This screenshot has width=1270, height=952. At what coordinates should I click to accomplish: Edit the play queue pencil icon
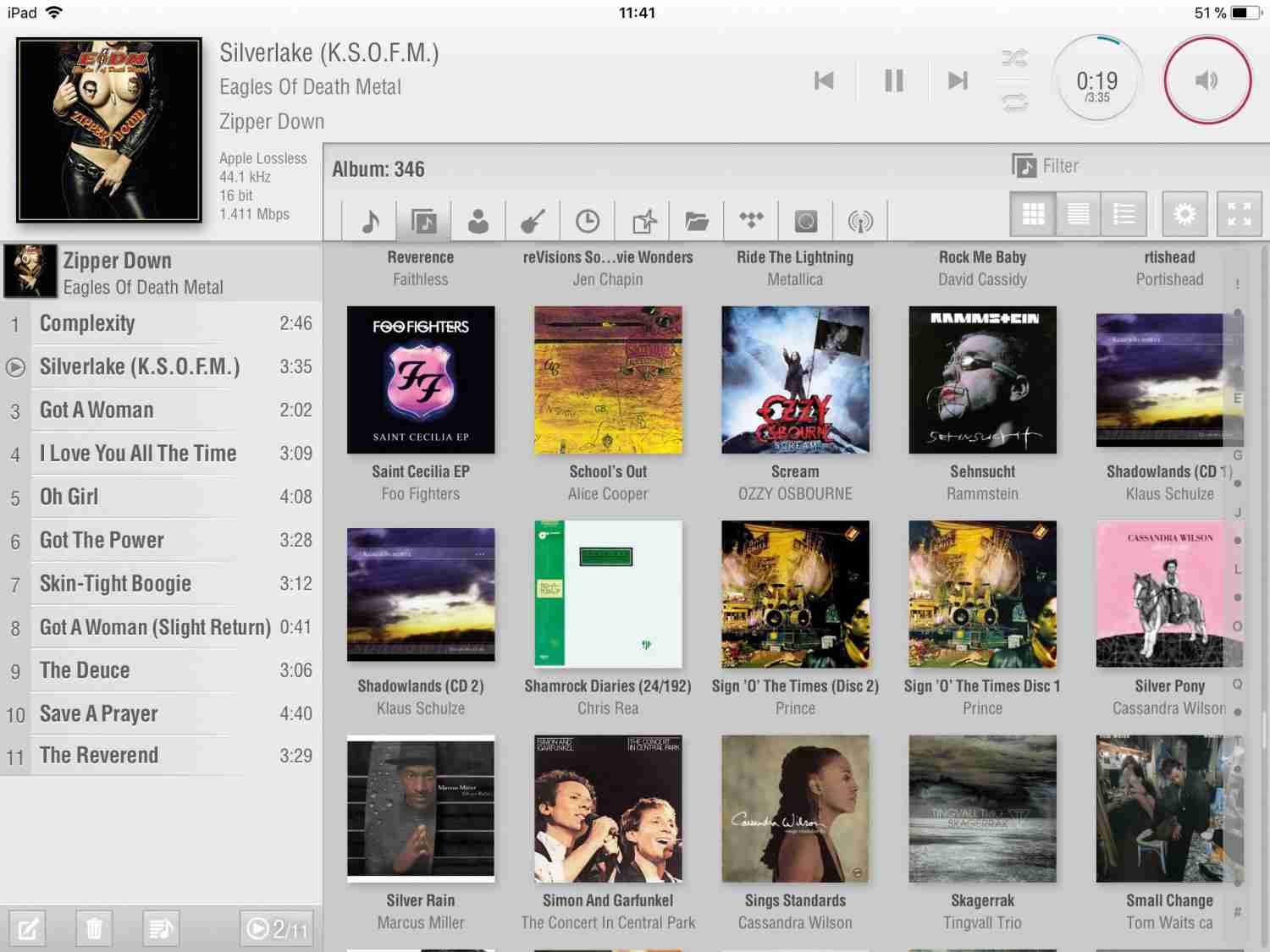coord(28,929)
